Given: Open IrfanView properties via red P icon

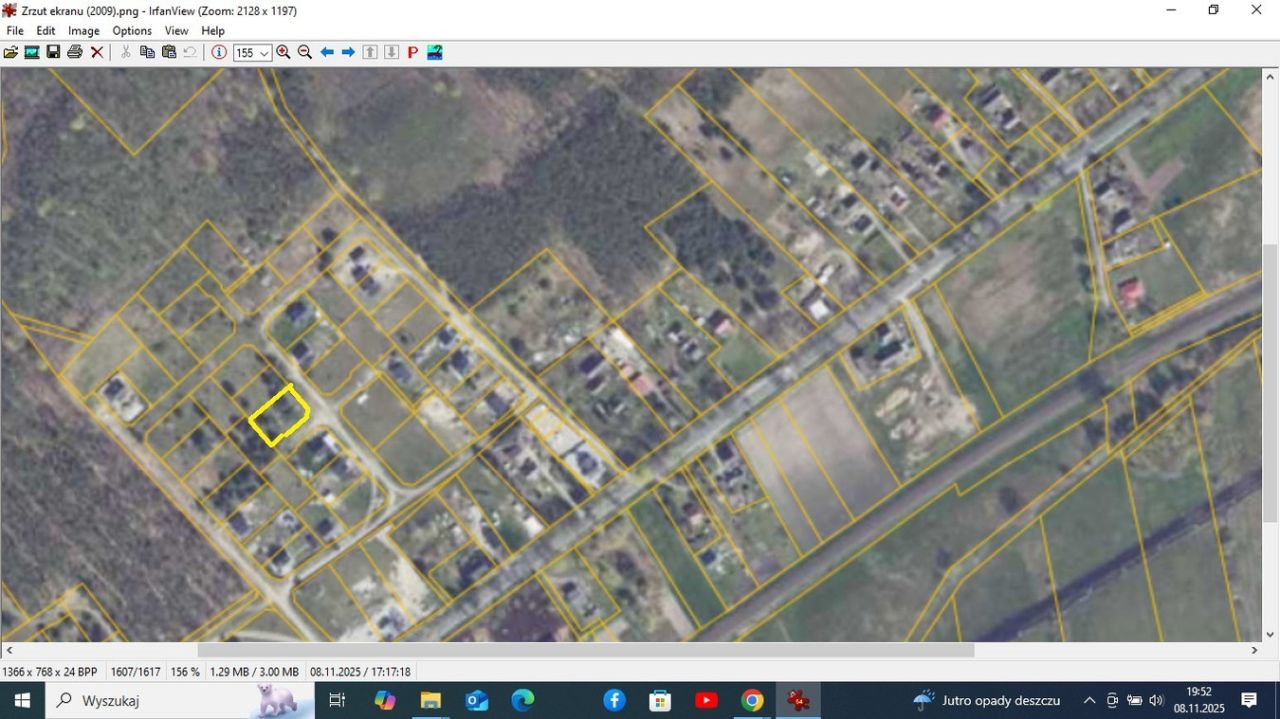Looking at the screenshot, I should tap(412, 52).
